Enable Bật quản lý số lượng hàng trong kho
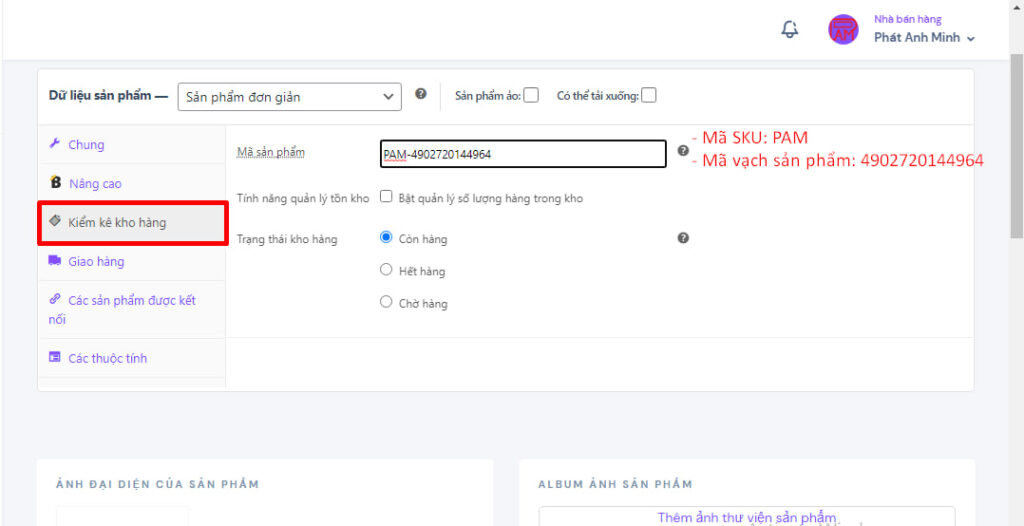This screenshot has width=1024, height=526. point(386,197)
